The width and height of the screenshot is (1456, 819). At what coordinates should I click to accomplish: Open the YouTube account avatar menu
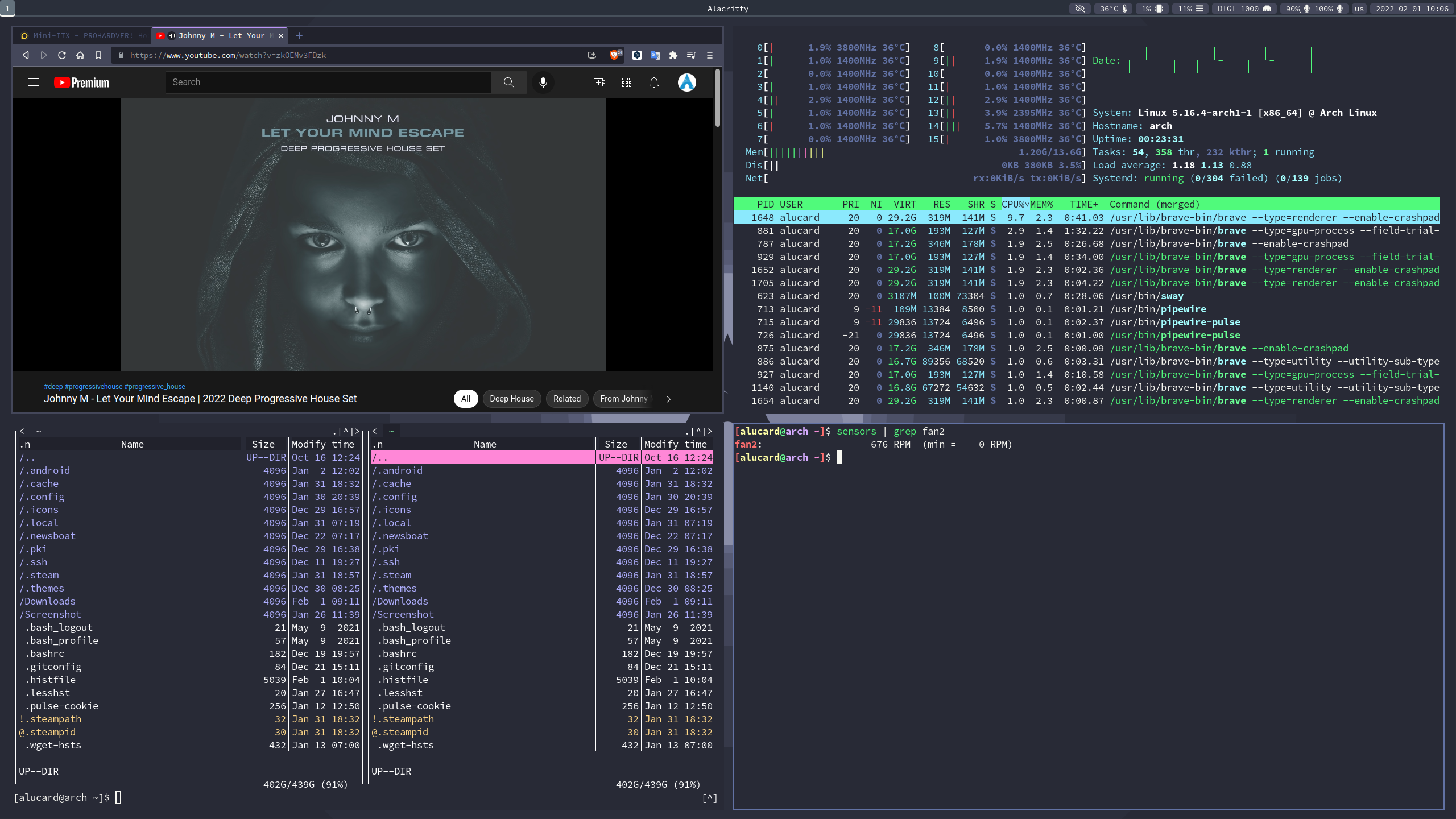[x=687, y=82]
